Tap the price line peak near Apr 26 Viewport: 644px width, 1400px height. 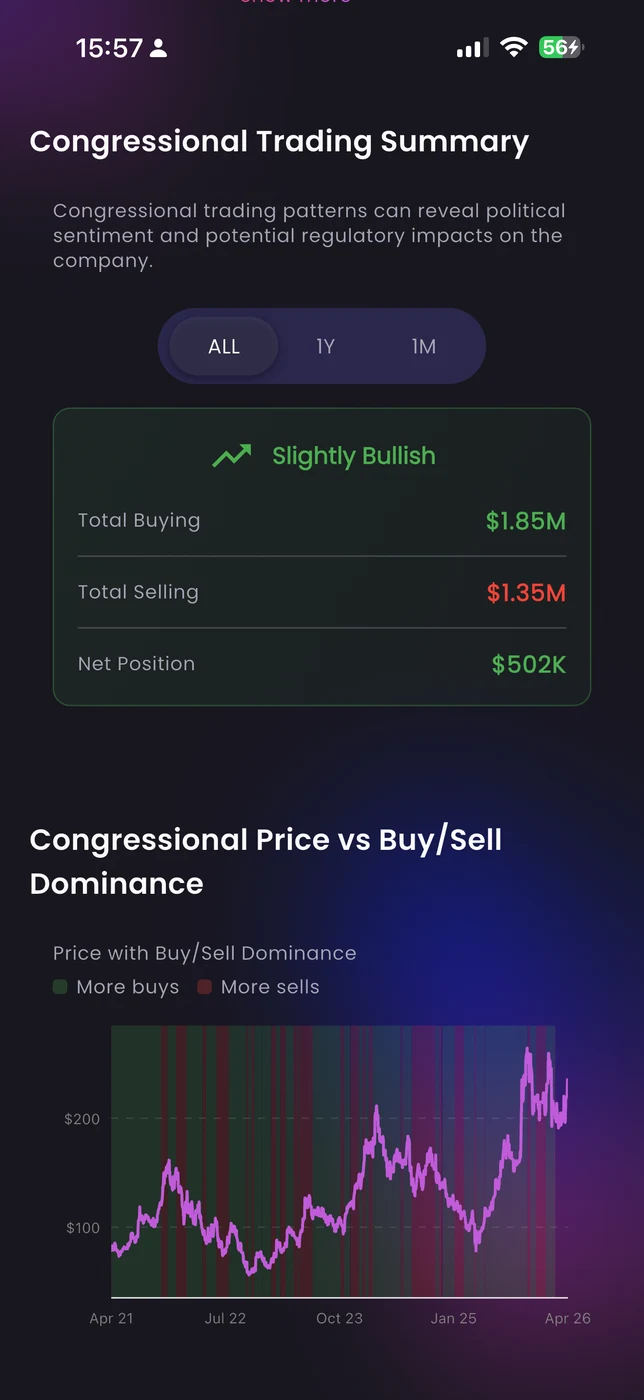(x=528, y=1050)
